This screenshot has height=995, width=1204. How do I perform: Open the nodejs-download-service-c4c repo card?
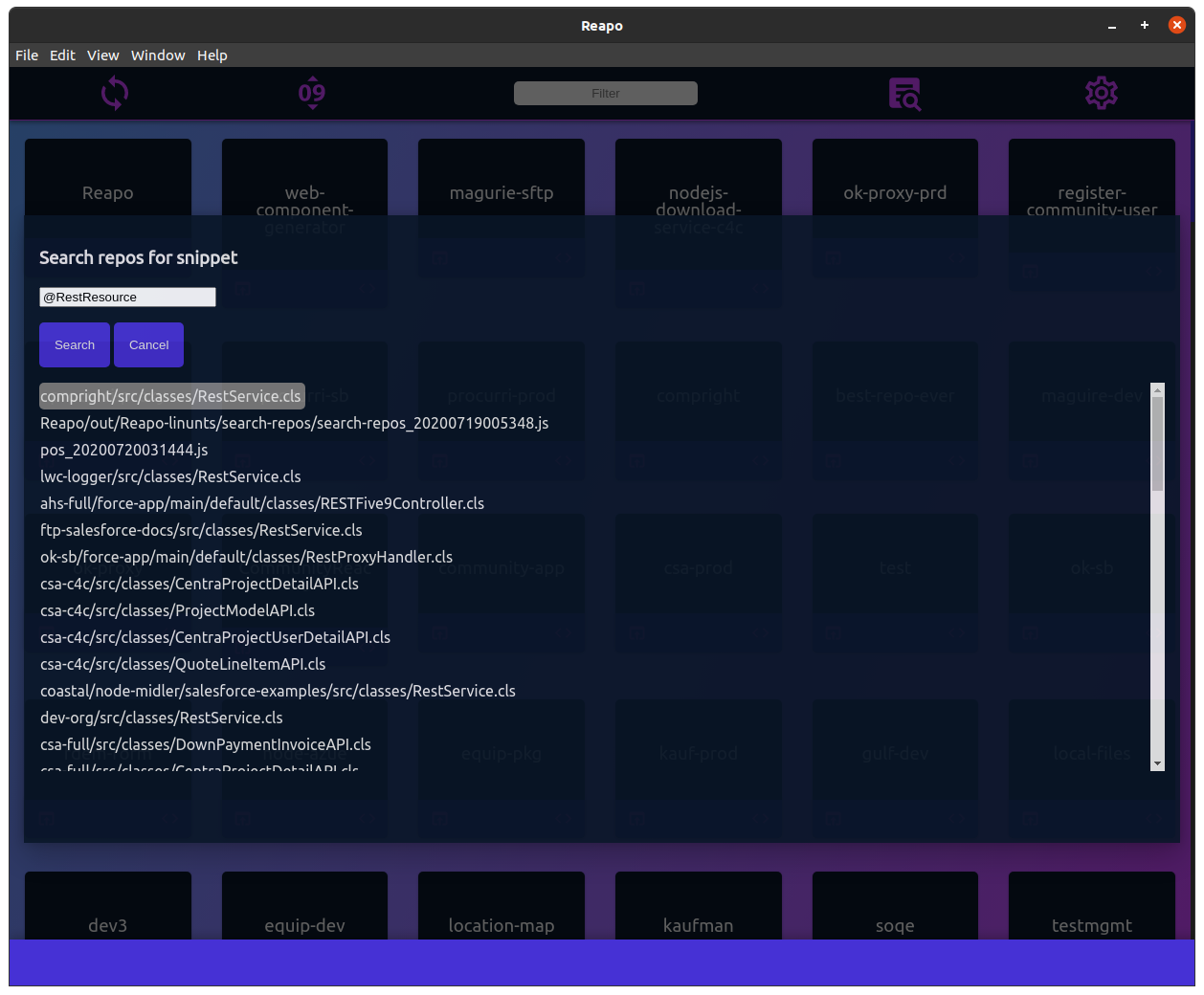coord(699,177)
